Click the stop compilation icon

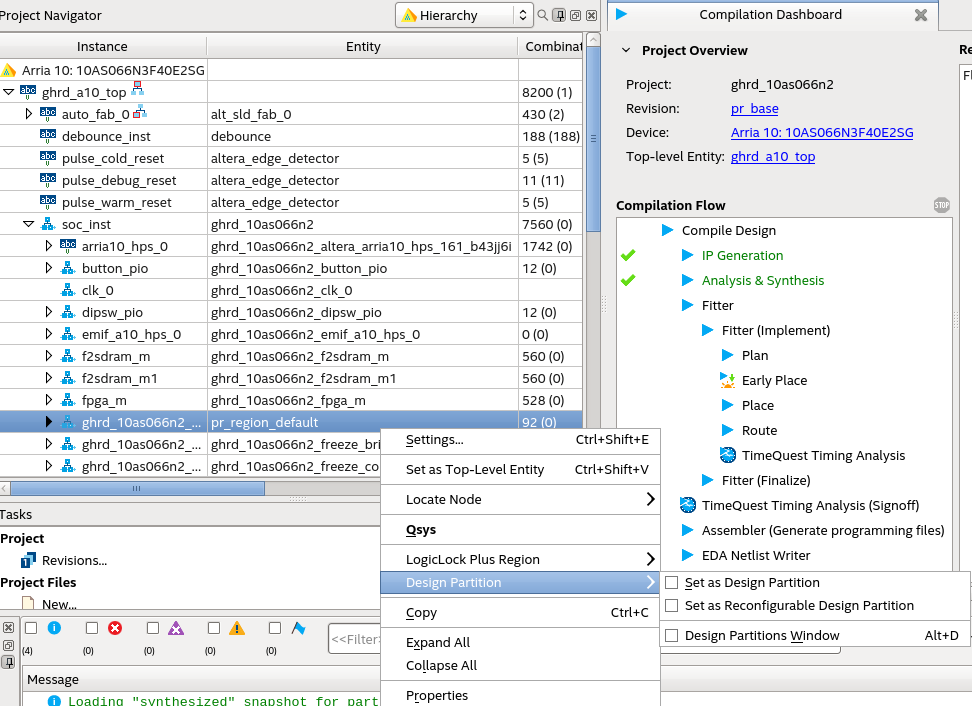[941, 205]
